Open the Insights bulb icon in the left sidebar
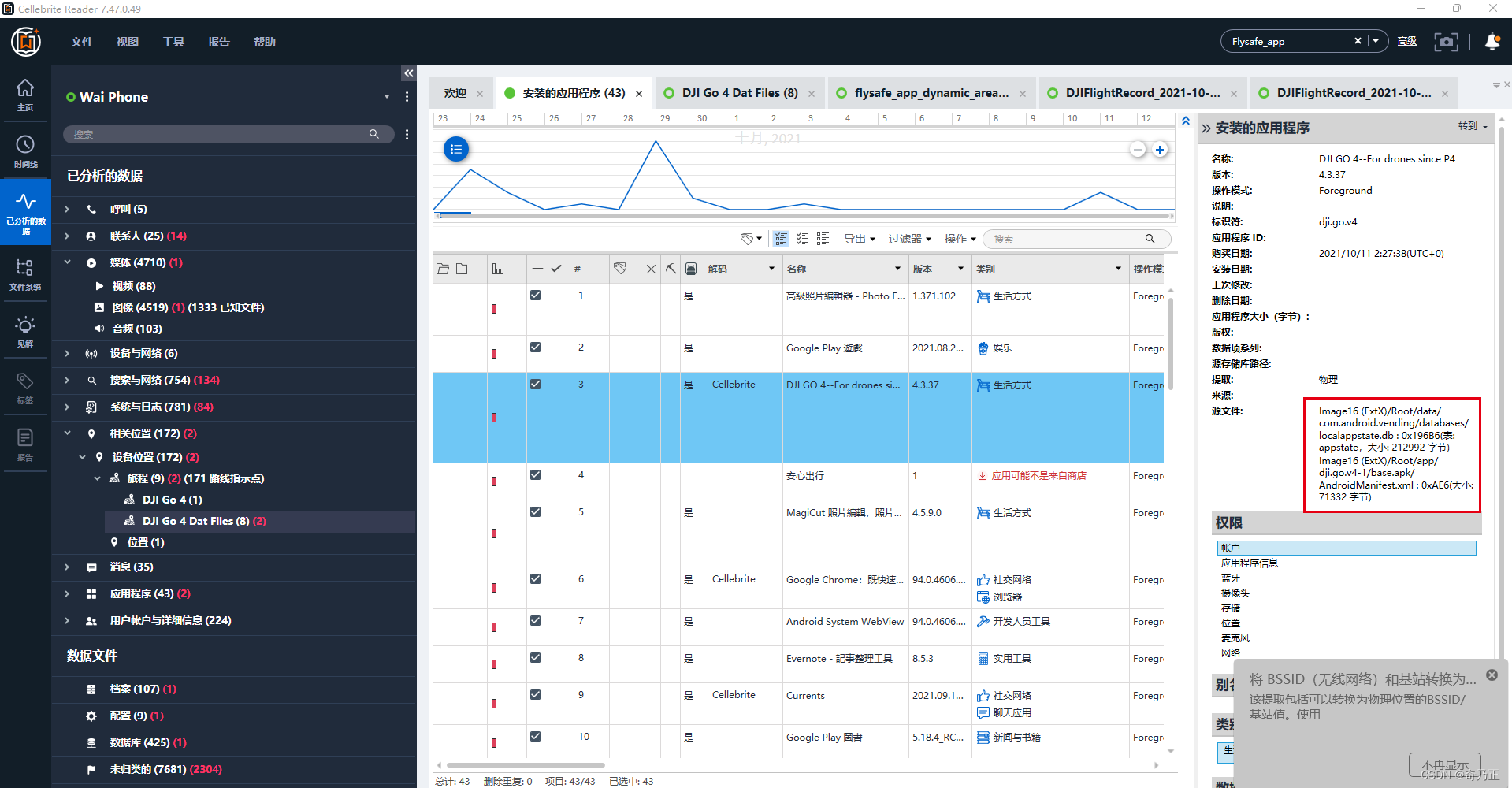This screenshot has width=1512, height=788. point(25,331)
